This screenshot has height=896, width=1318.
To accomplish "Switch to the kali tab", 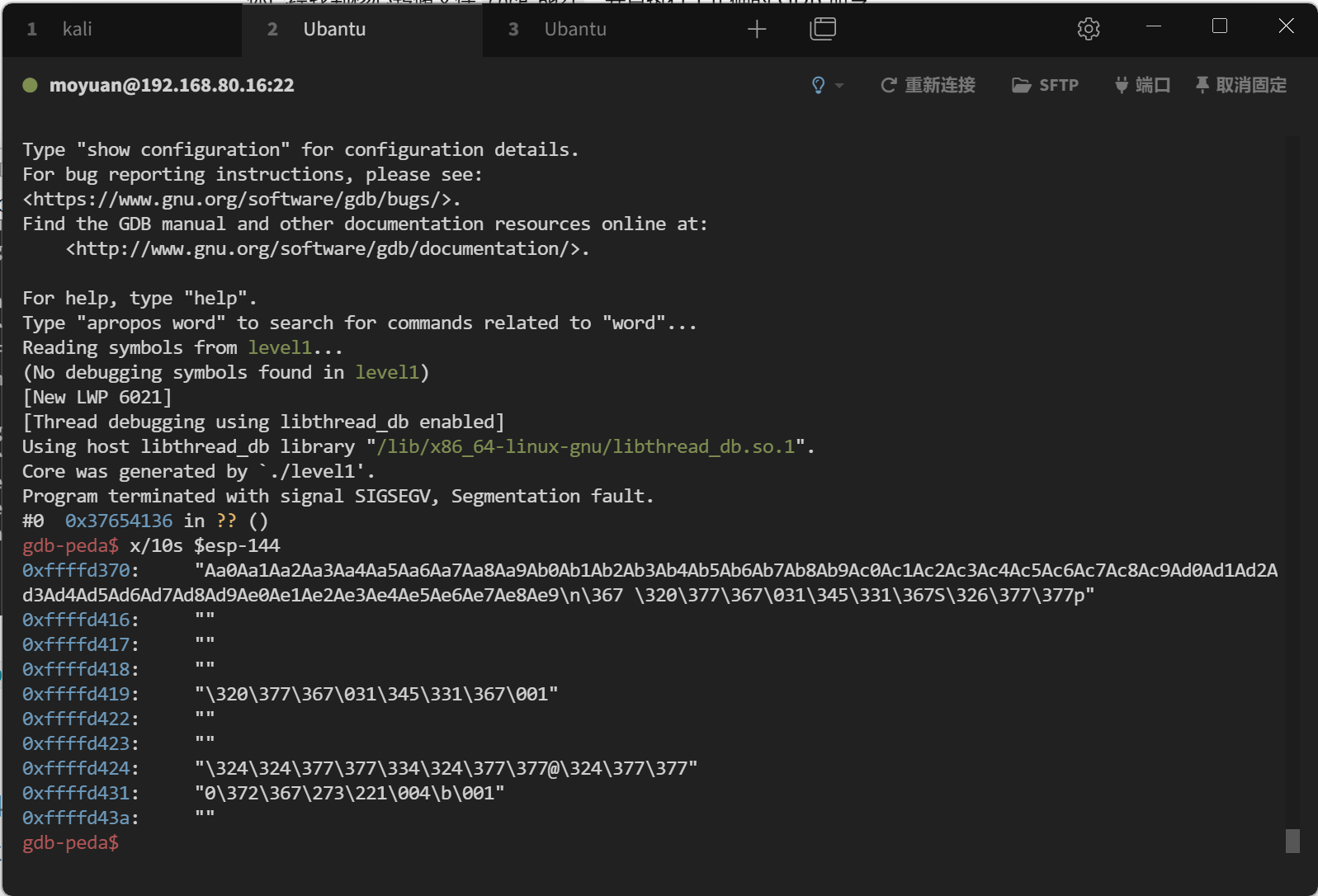I will [x=77, y=30].
